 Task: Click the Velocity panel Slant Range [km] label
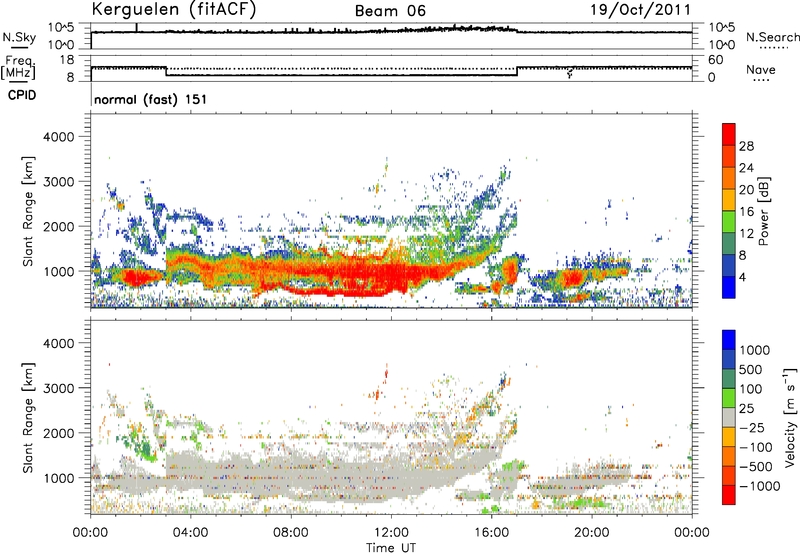tap(28, 418)
